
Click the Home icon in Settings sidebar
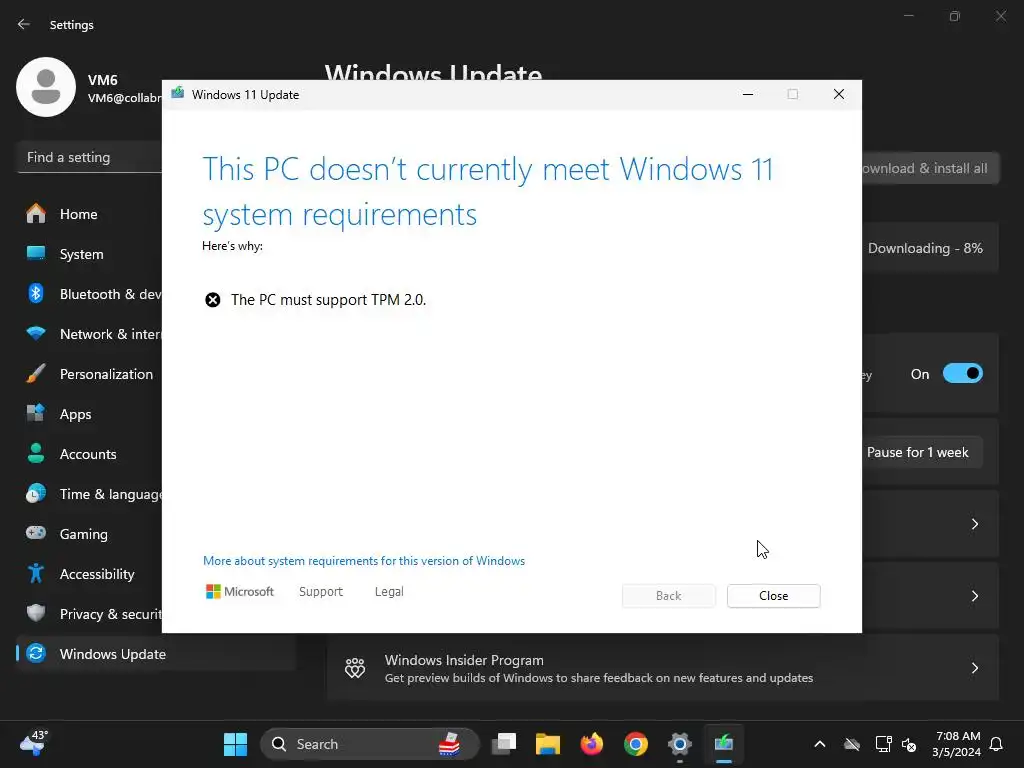pyautogui.click(x=36, y=214)
